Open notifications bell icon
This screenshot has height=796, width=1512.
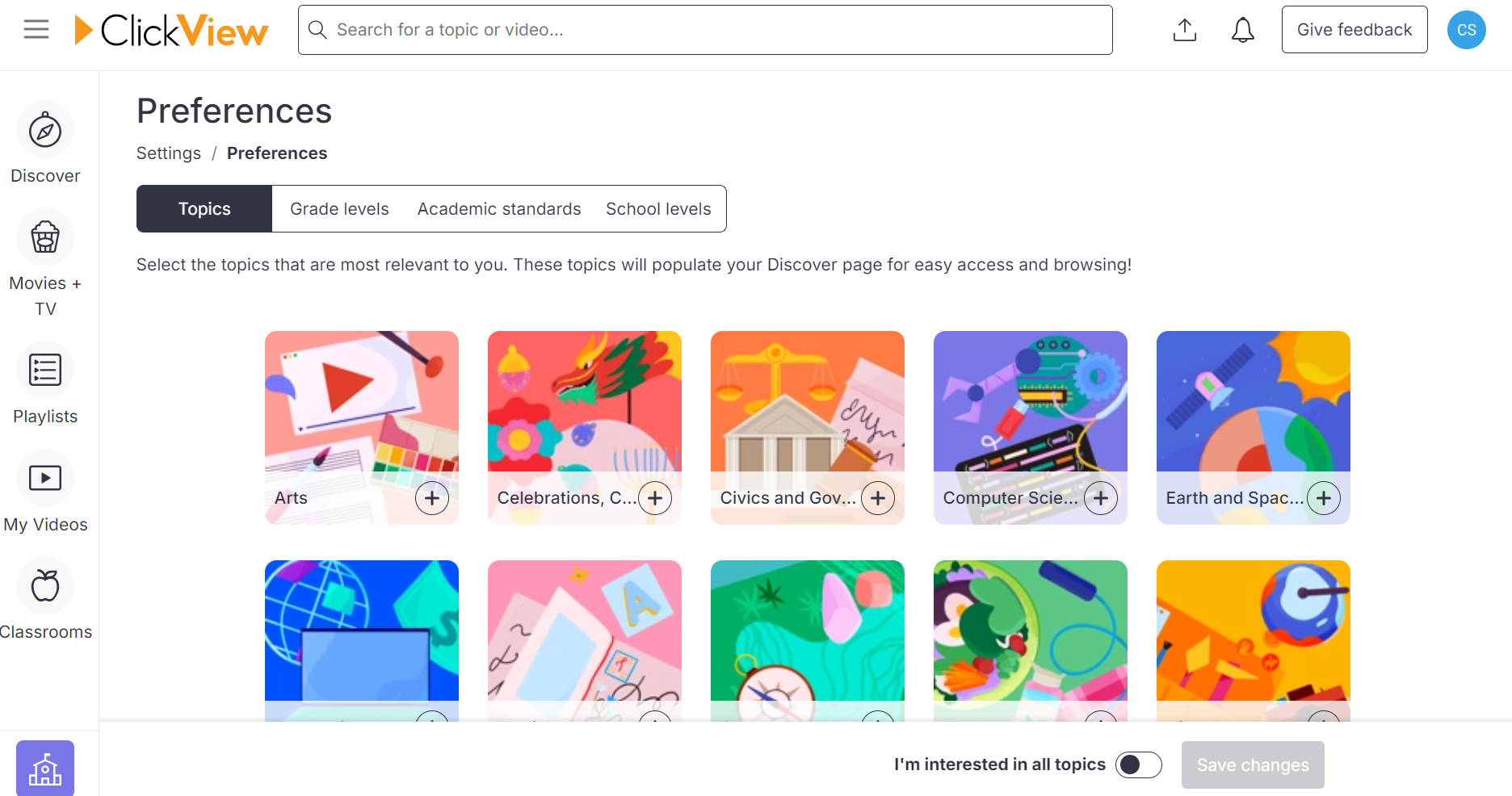tap(1243, 30)
